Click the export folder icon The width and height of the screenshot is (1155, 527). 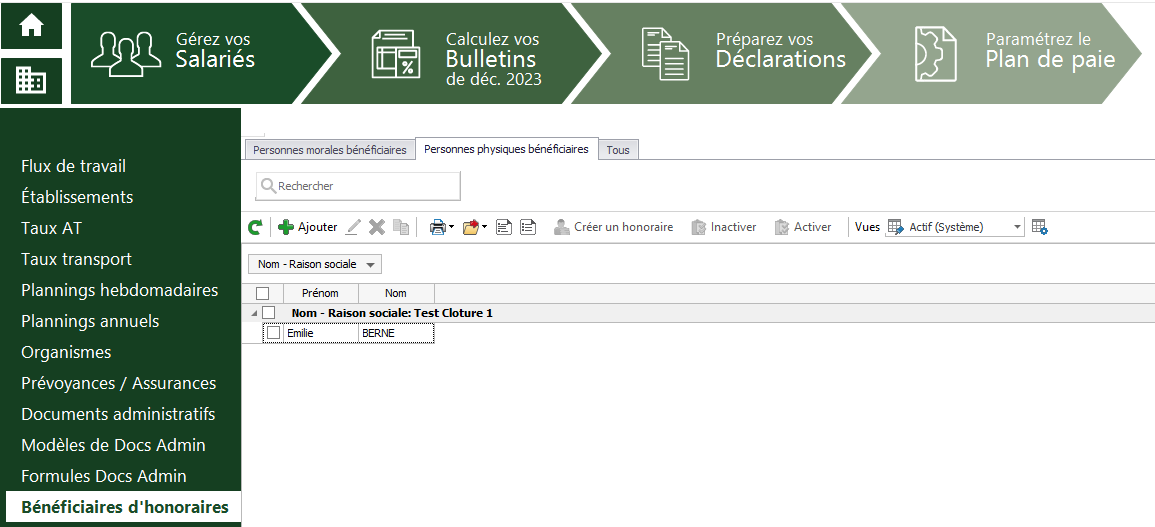click(474, 228)
